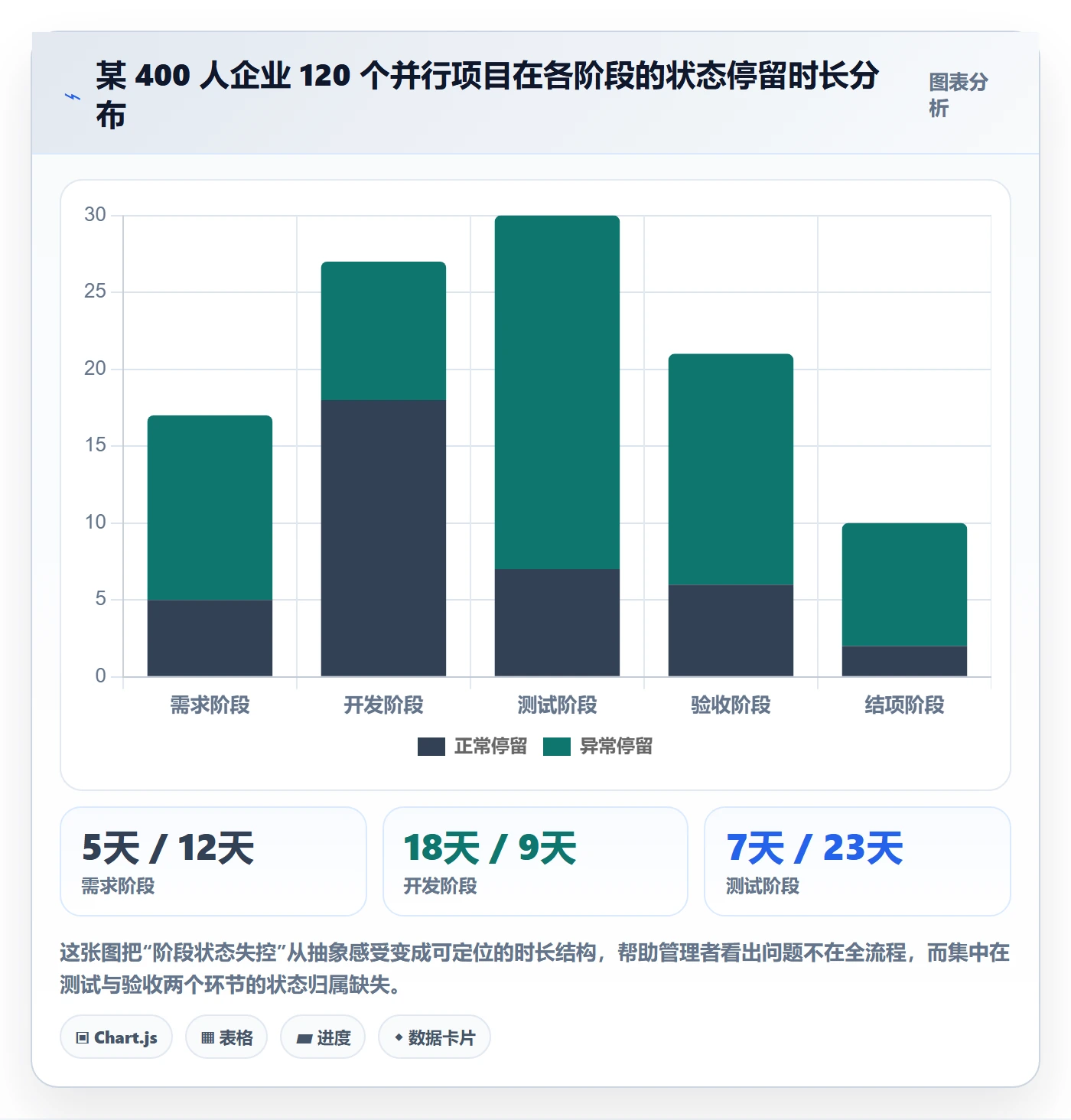The width and height of the screenshot is (1071, 1120).
Task: Click the 开发阶段 green bar segment
Action: point(383,330)
